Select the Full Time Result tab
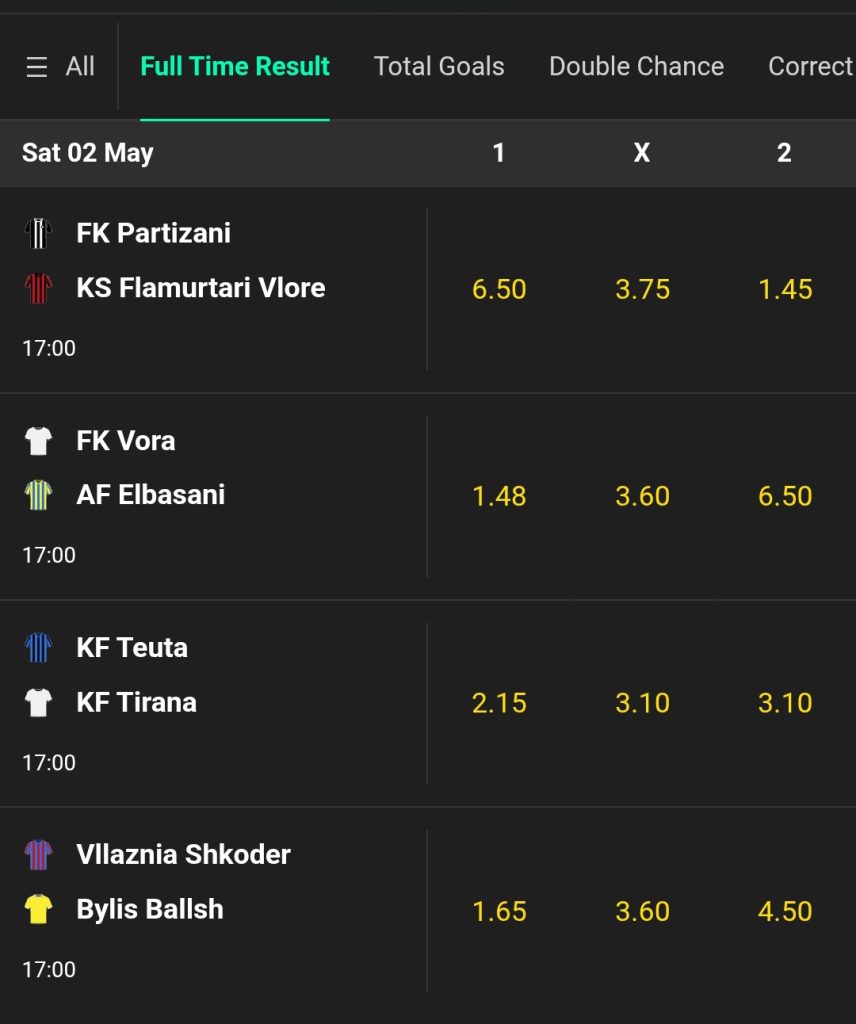 tap(235, 67)
